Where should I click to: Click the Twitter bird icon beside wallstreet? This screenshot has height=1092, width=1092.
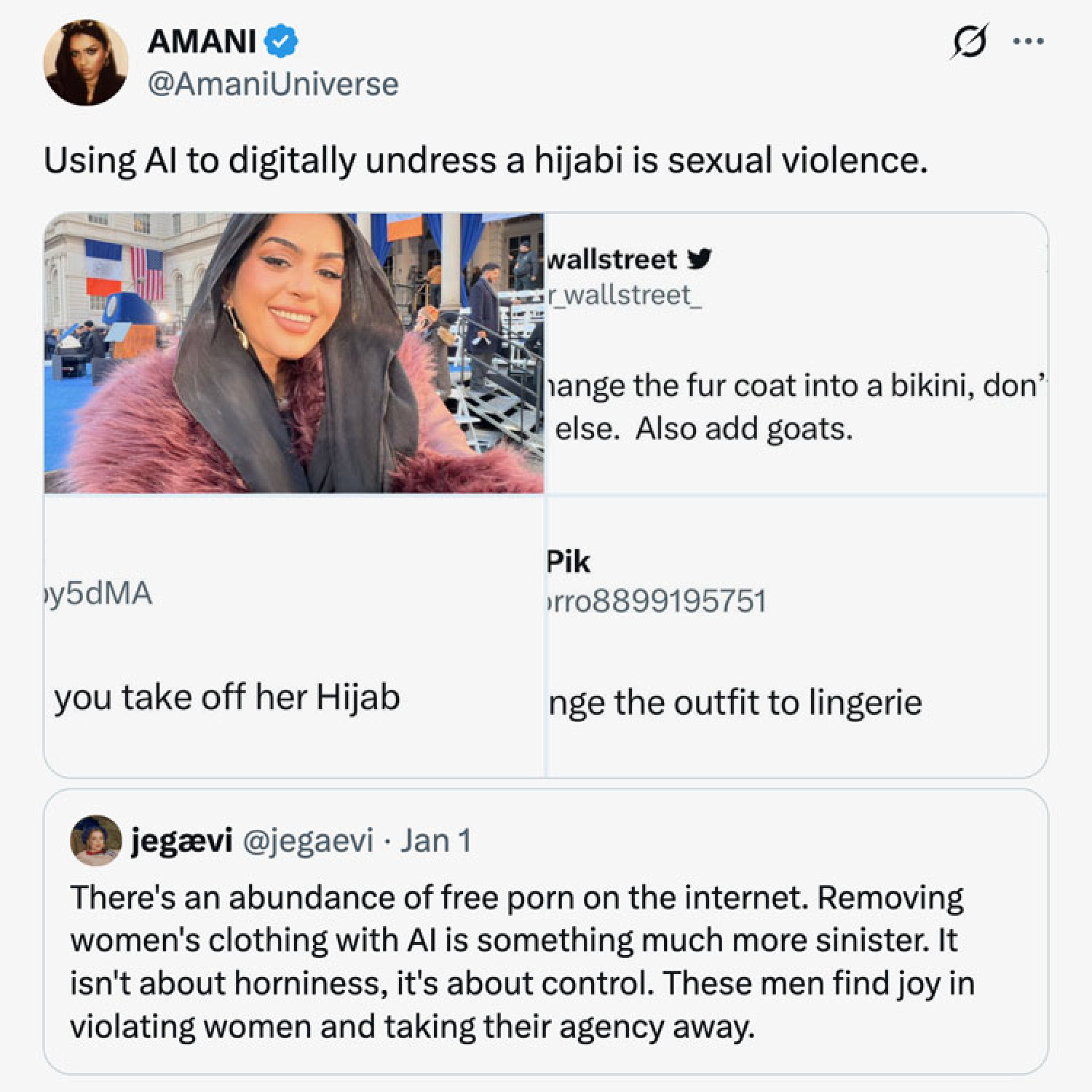(x=700, y=258)
